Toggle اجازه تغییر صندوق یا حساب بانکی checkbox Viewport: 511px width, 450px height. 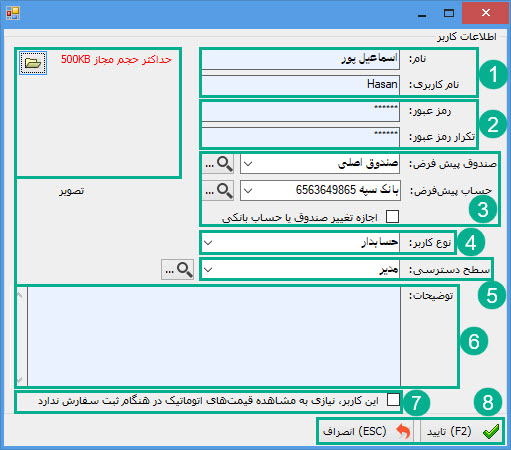(392, 217)
